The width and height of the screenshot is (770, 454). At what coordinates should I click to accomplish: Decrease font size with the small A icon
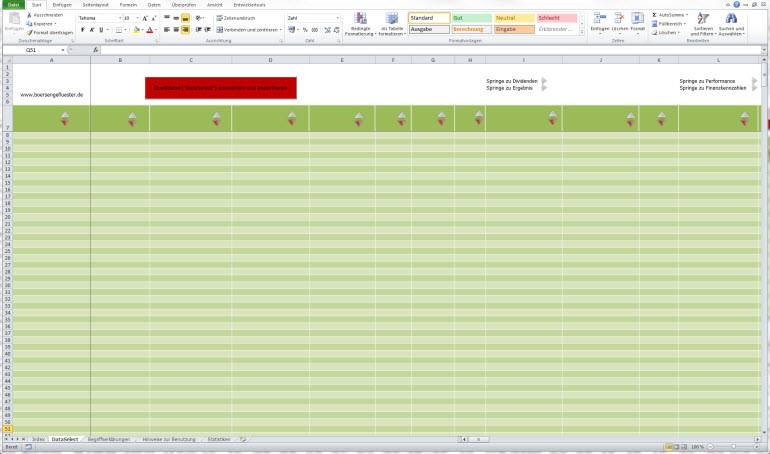(154, 18)
